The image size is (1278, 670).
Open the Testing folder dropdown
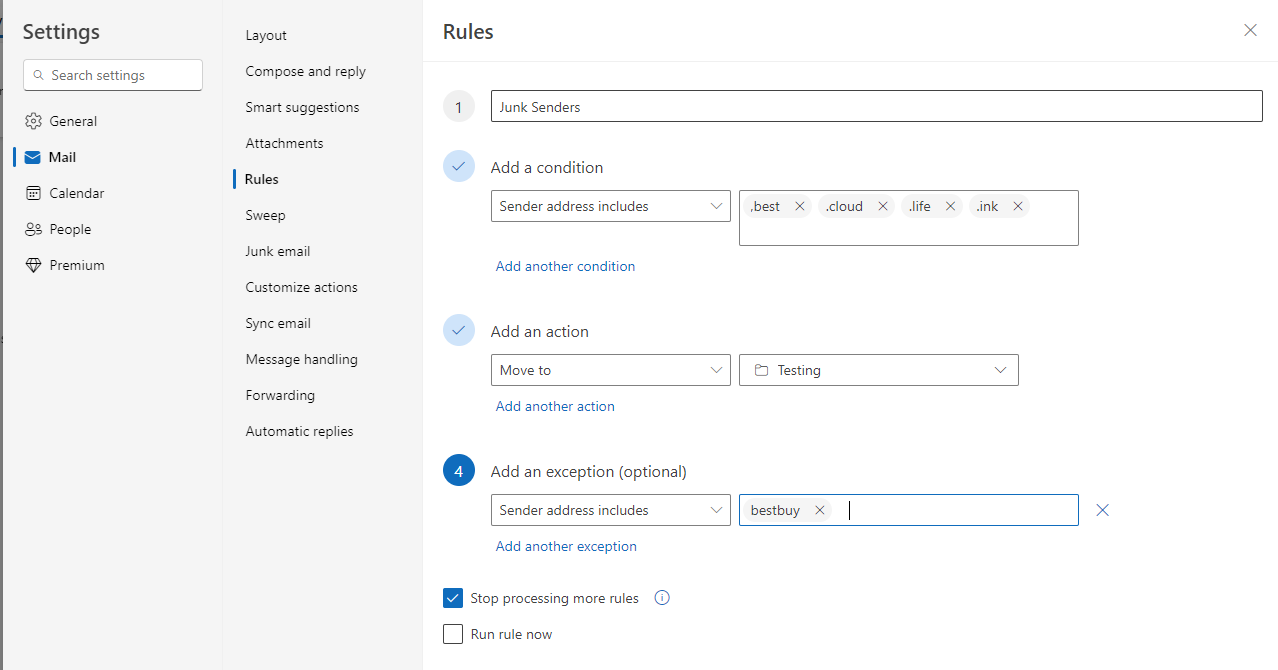coord(879,370)
